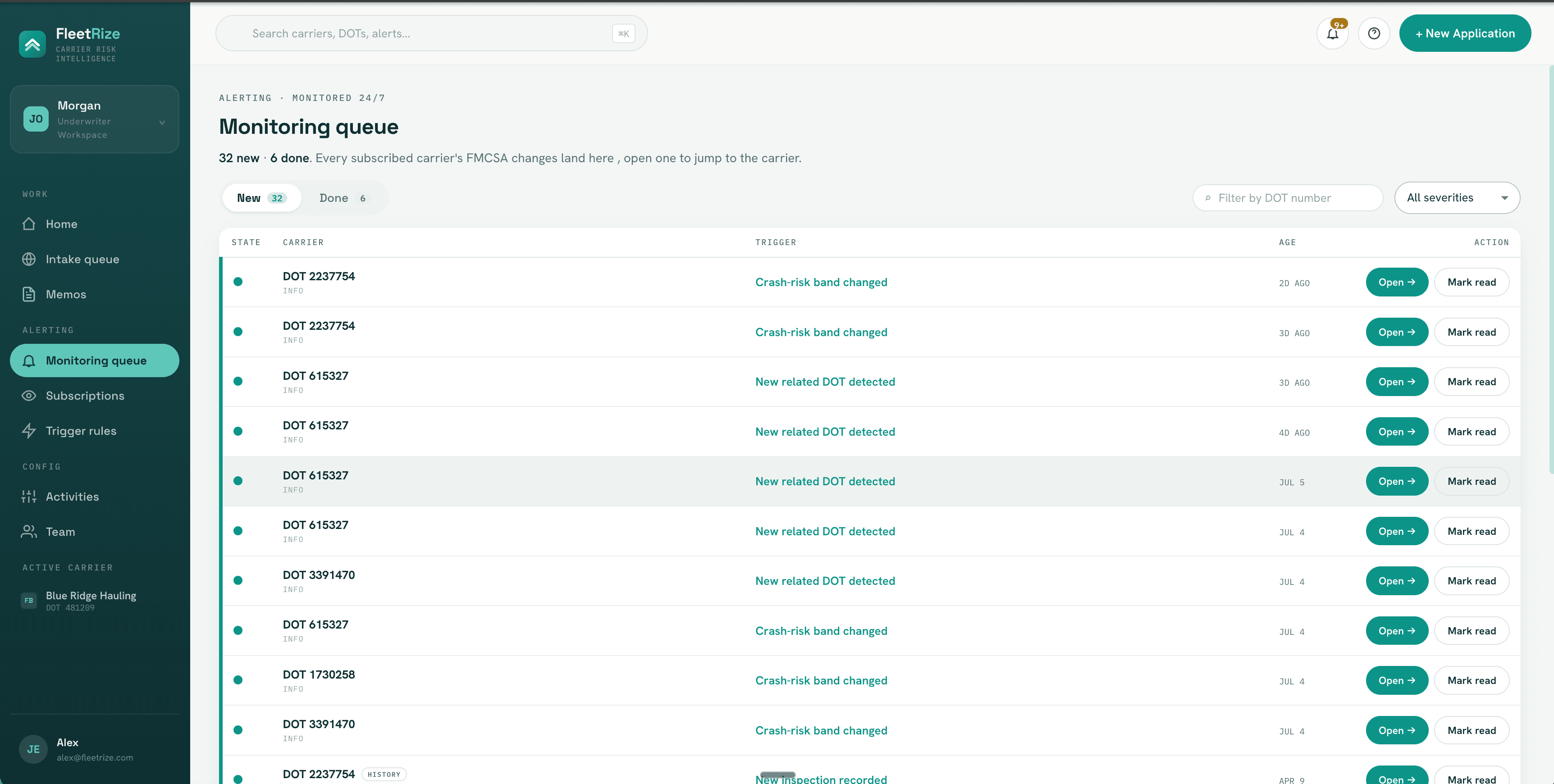Mark read the 2D AGO DOT 2237754 alert

pos(1472,282)
